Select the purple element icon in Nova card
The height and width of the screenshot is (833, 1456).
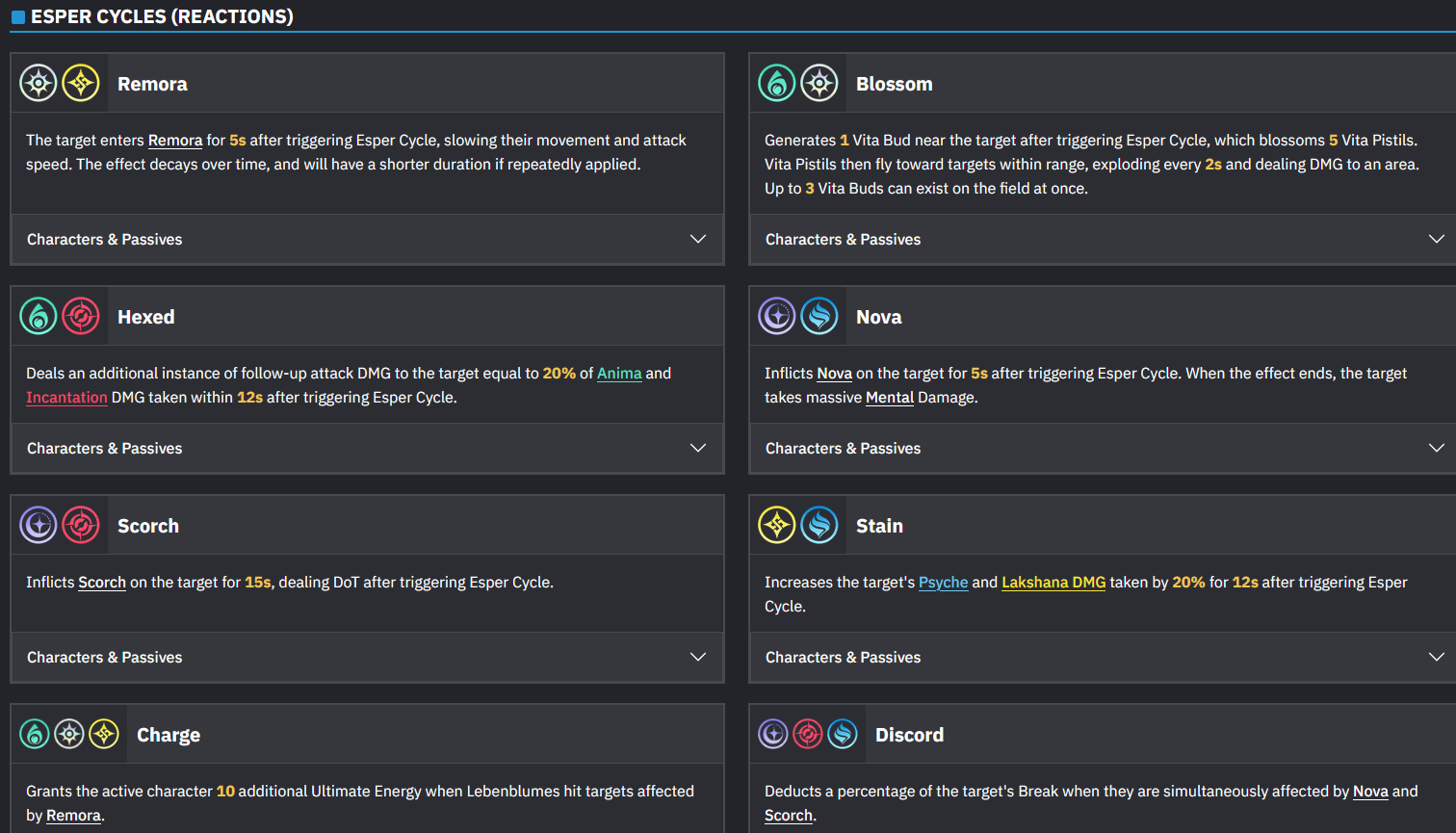(x=777, y=317)
